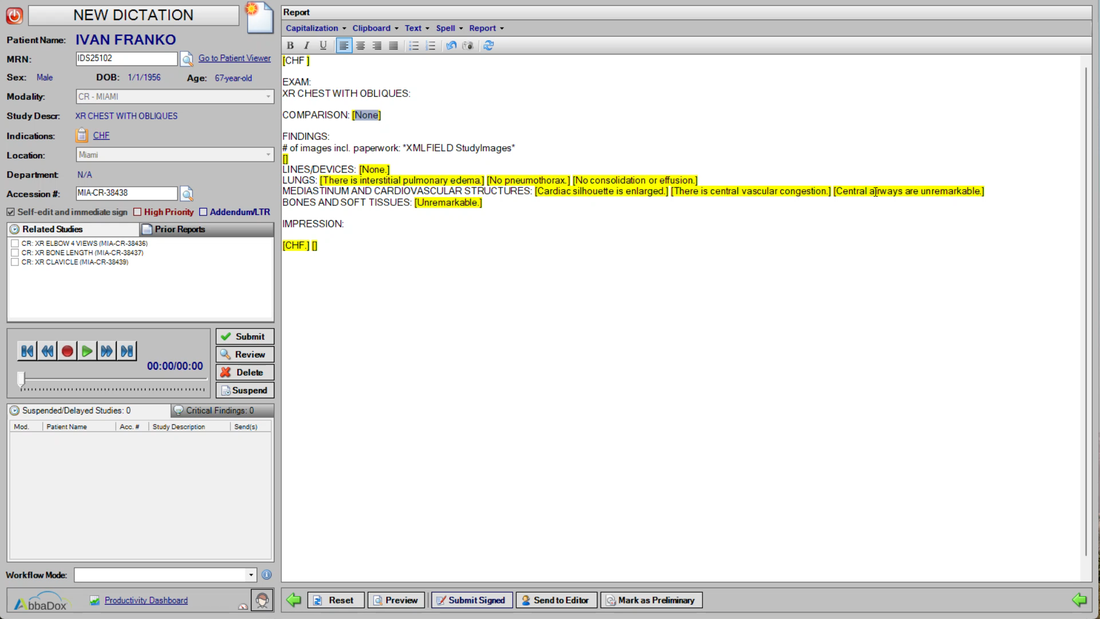
Task: Click the MRN search icon
Action: 187,59
